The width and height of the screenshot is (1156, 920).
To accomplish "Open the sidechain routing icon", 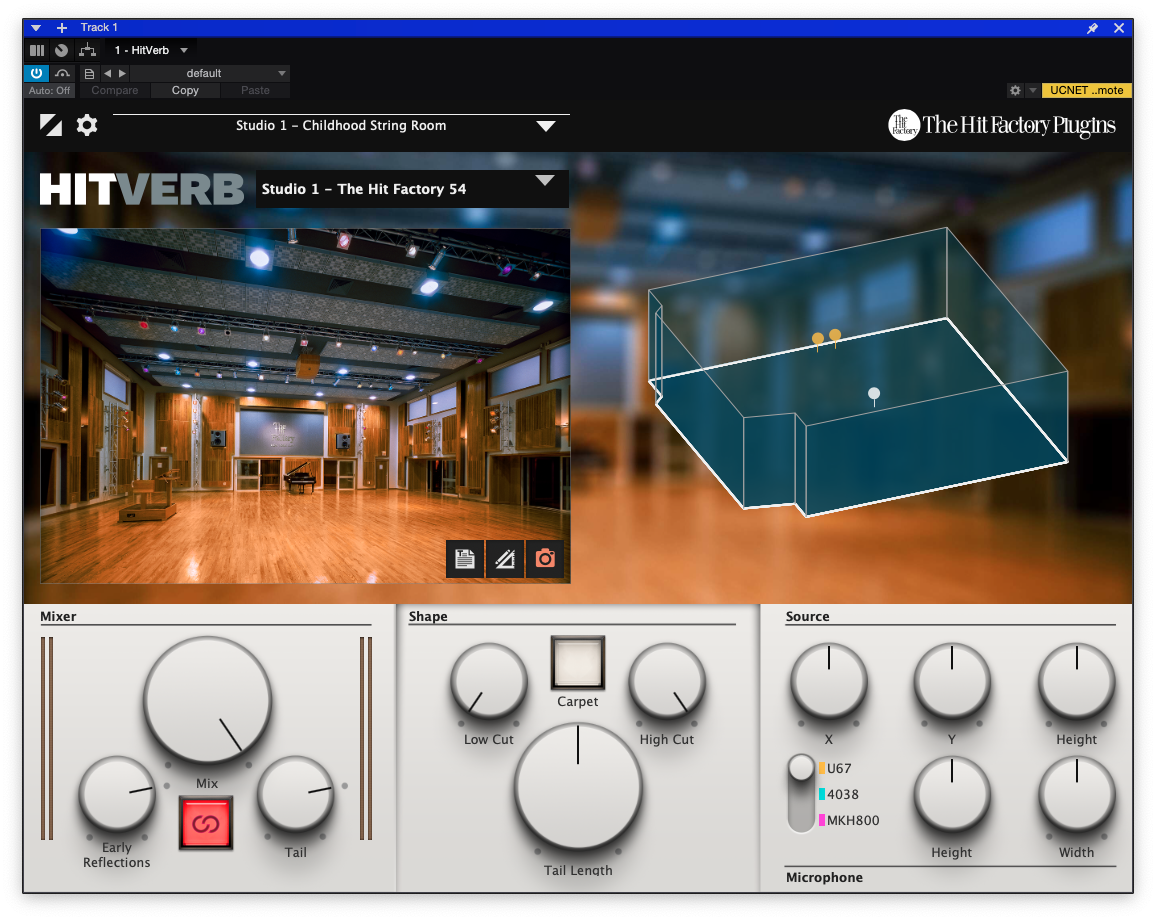I will coord(88,50).
